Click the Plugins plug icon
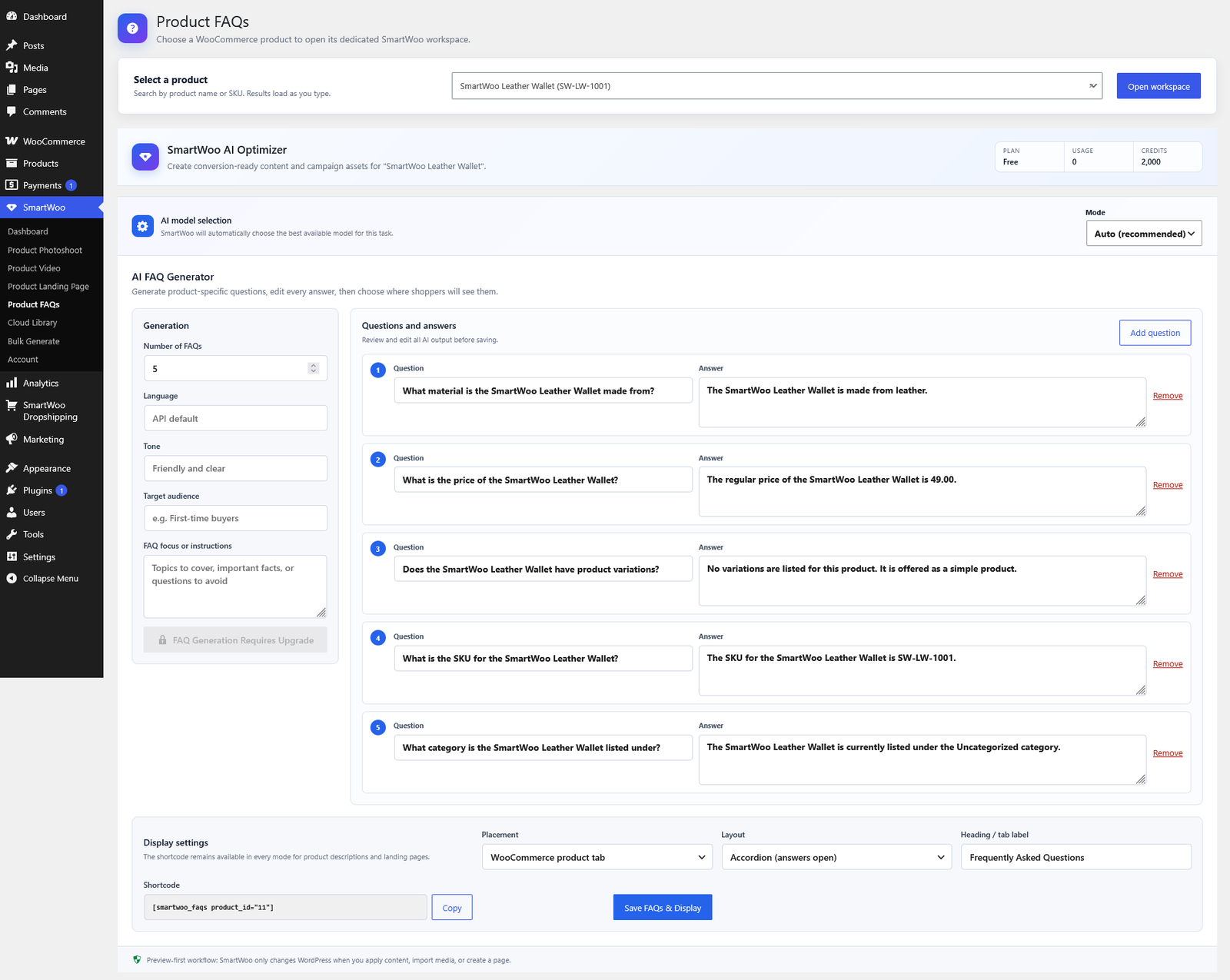 tap(12, 490)
